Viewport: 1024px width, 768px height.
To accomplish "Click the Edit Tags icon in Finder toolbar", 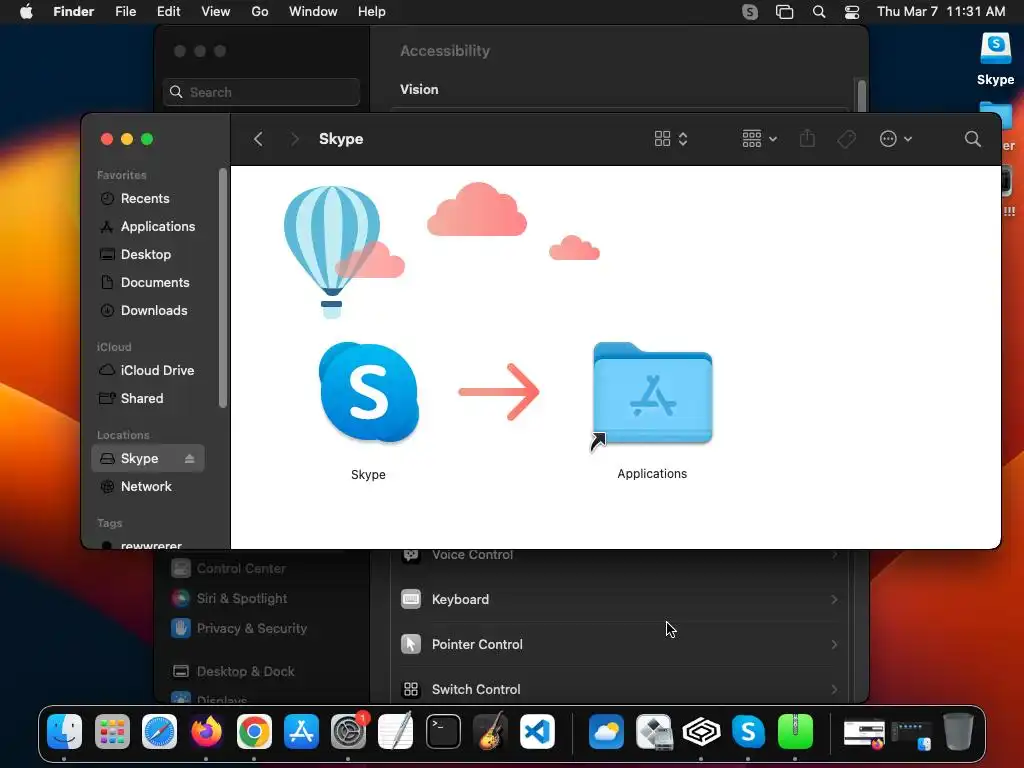I will (x=846, y=139).
